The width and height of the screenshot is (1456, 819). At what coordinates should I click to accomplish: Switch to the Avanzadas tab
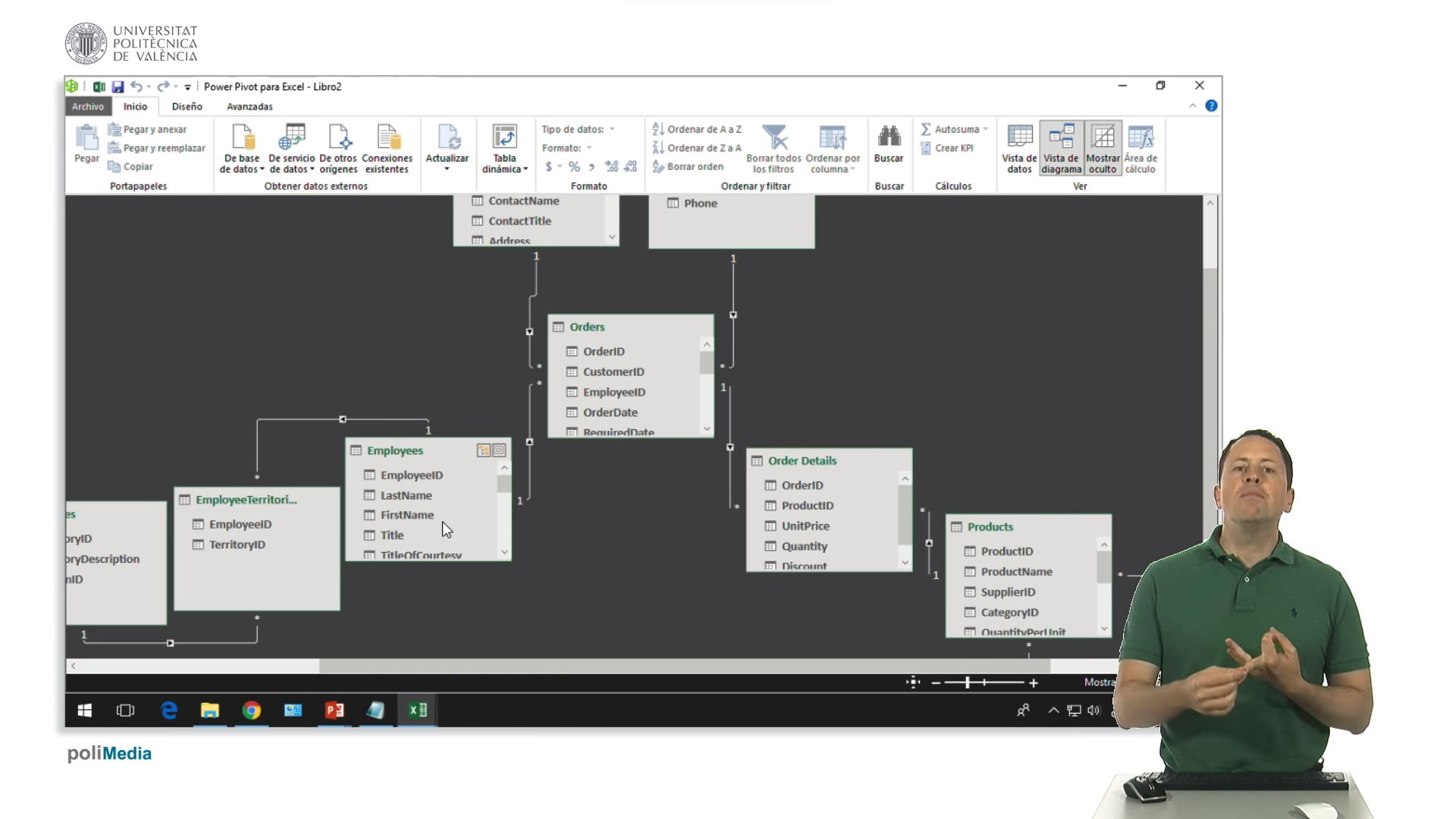click(249, 107)
